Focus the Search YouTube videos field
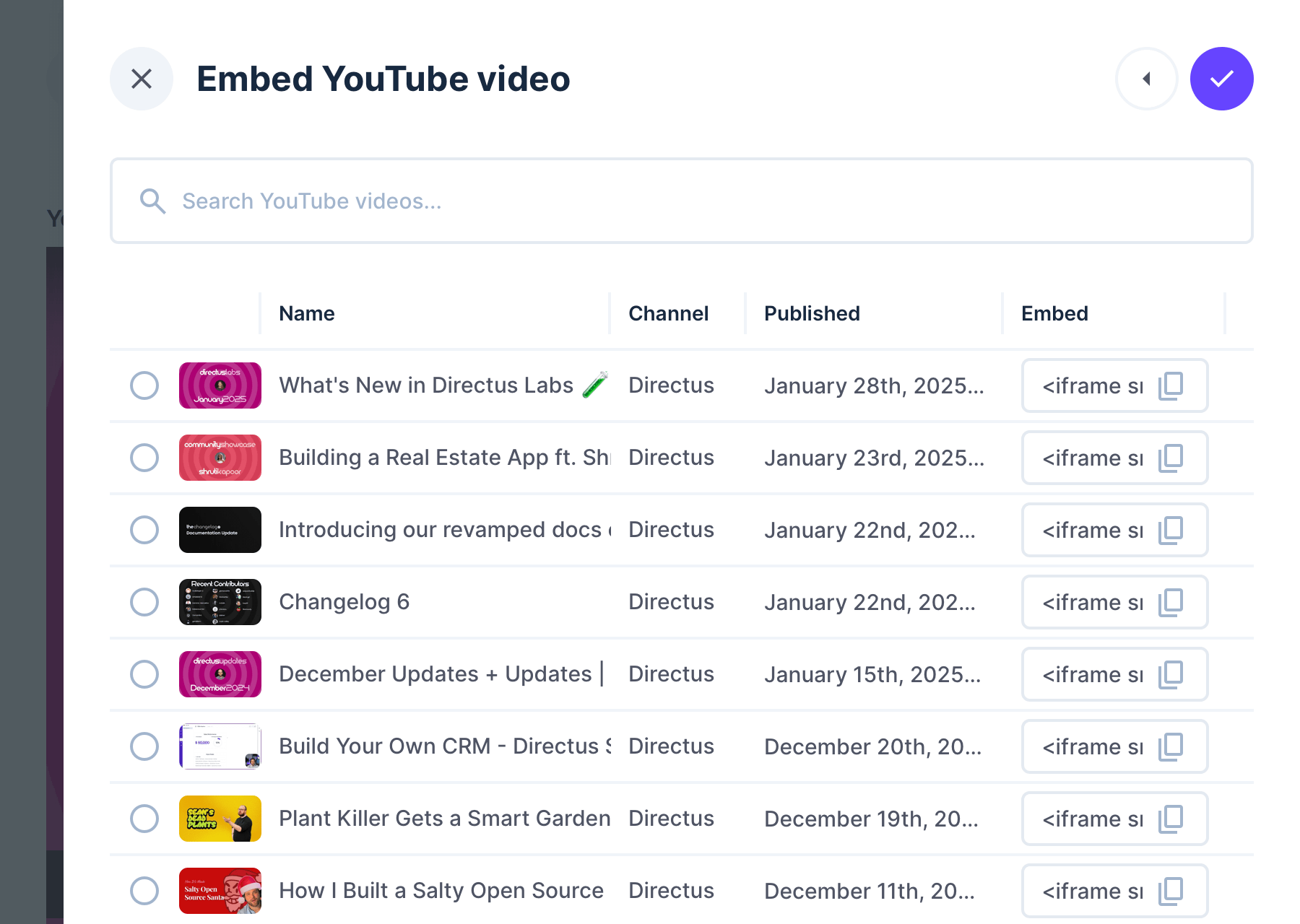This screenshot has height=924, width=1300. pos(681,201)
